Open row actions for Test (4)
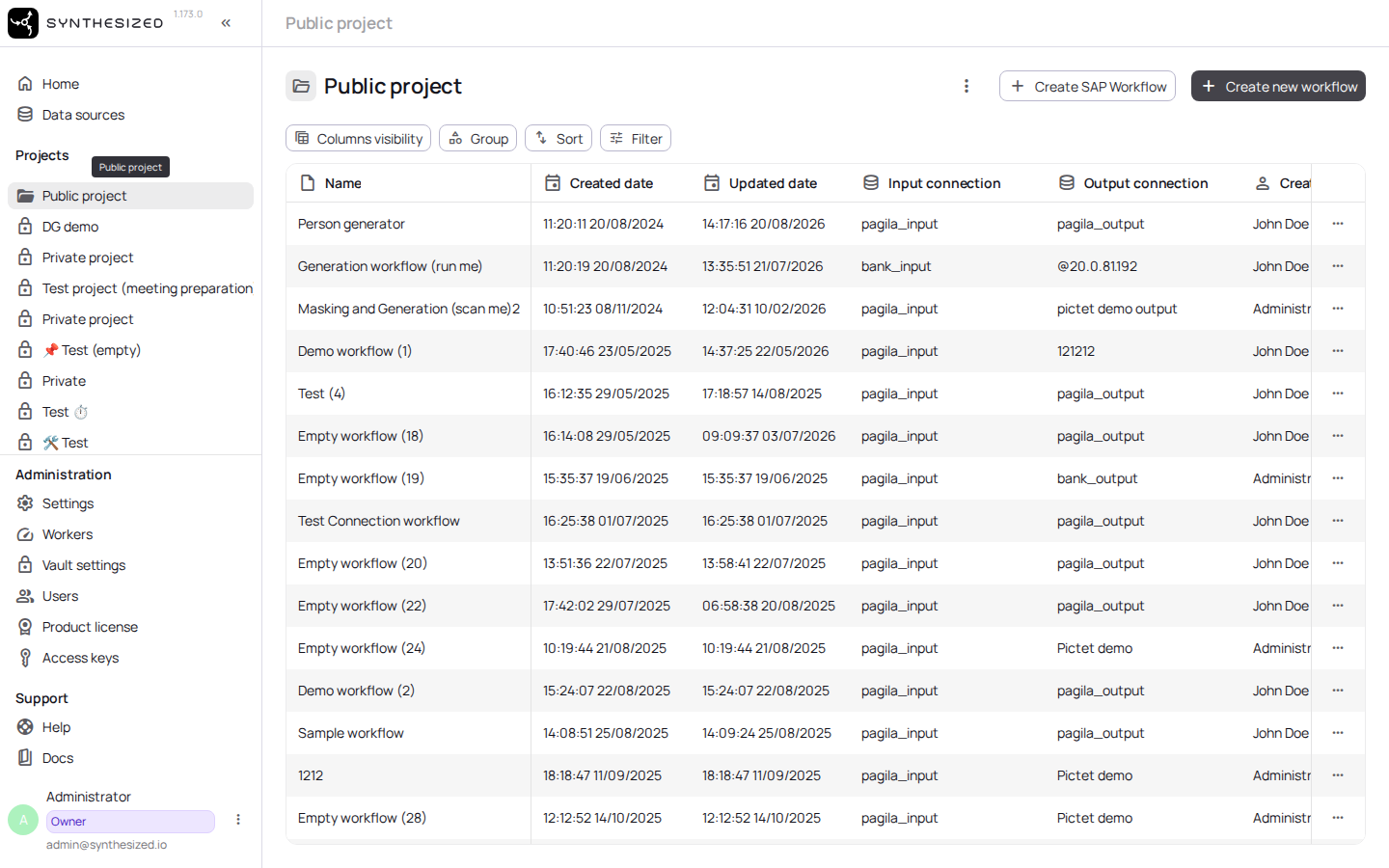Screen dimensions: 1389x868 pos(1338,393)
